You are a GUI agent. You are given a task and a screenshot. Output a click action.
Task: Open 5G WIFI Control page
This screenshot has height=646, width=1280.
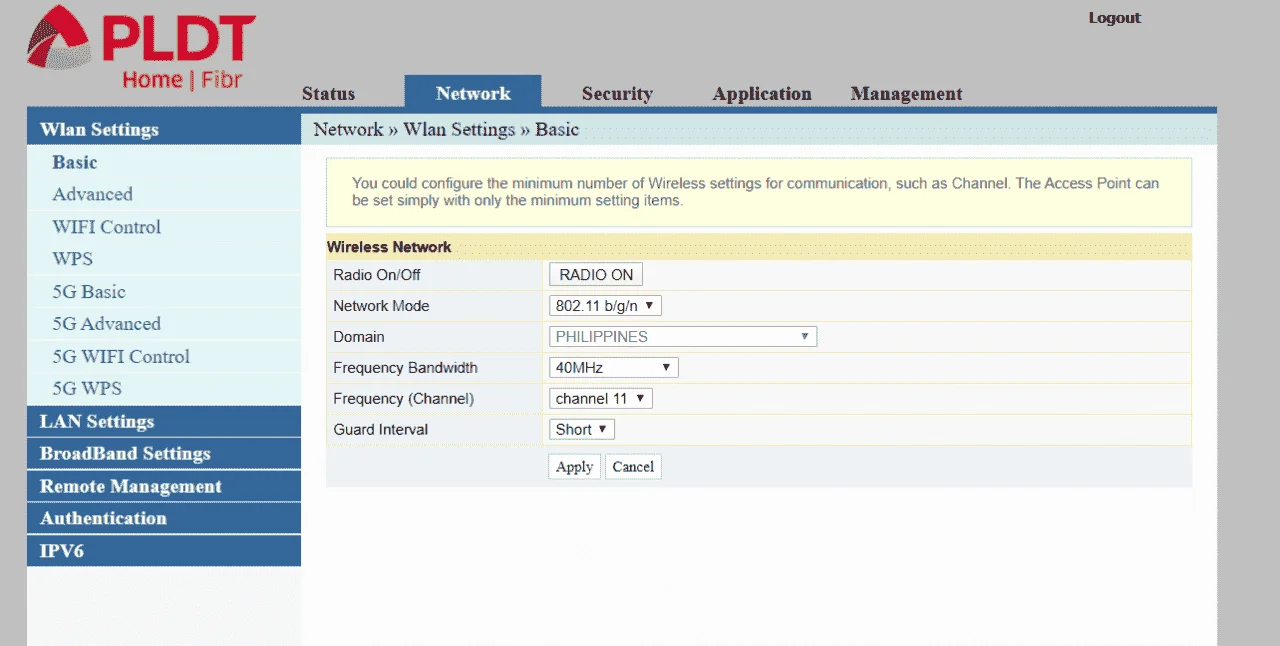(121, 356)
